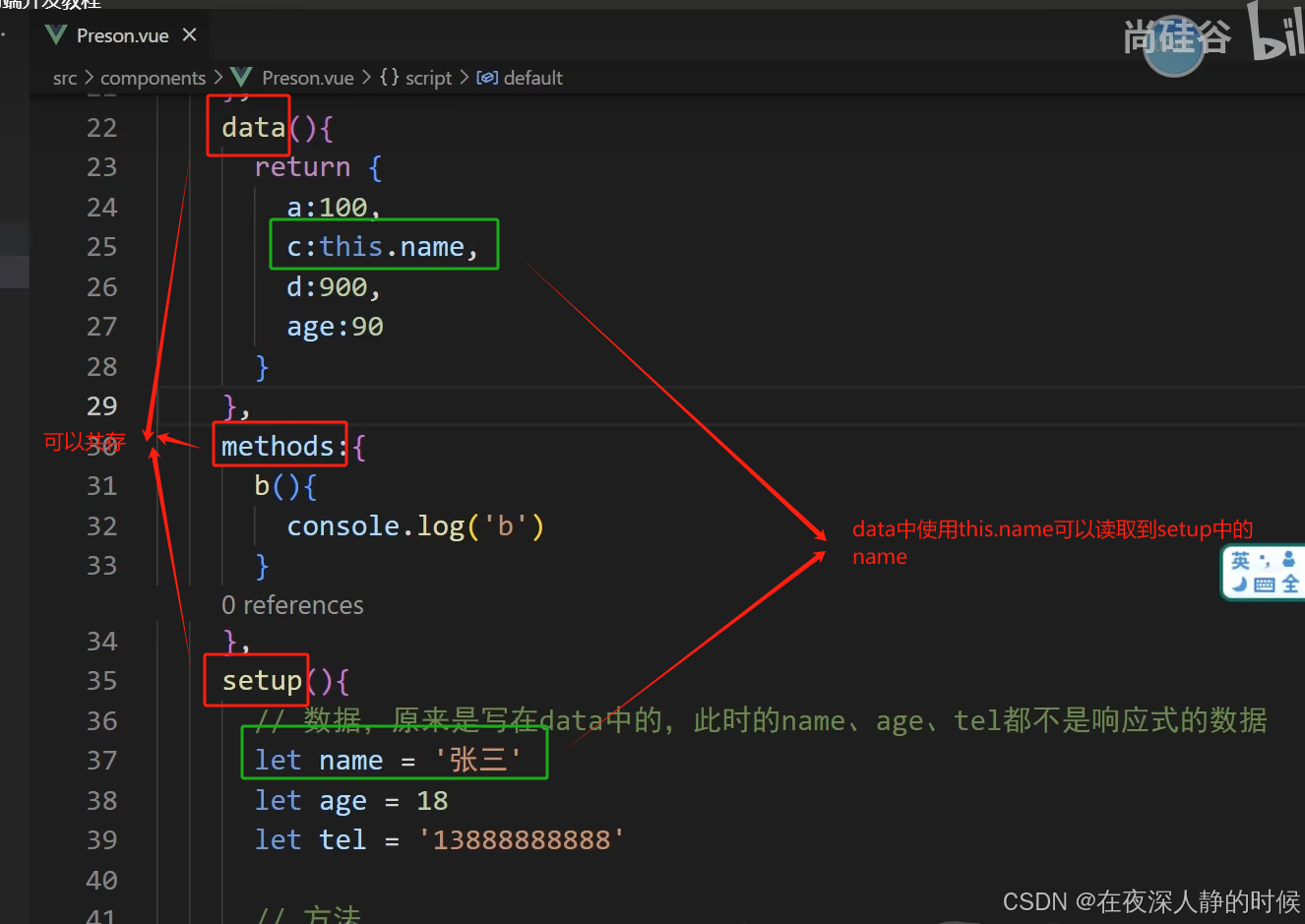Select the Preson.vue editor tab
Image resolution: width=1305 pixels, height=924 pixels.
pos(122,34)
